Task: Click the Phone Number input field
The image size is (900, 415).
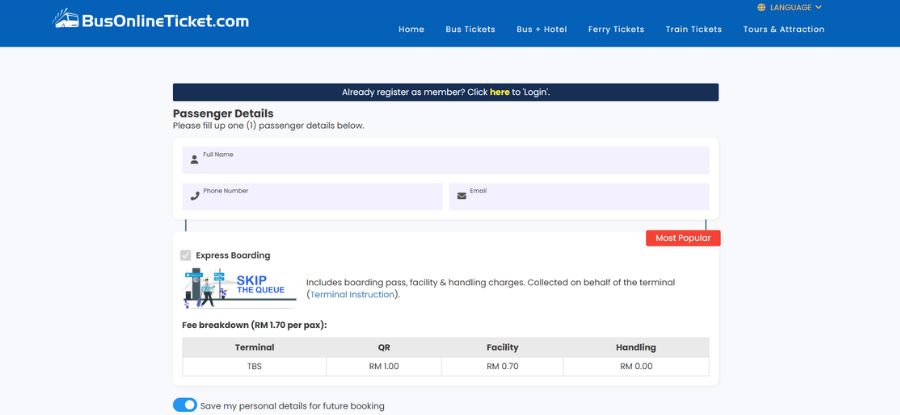Action: point(312,196)
